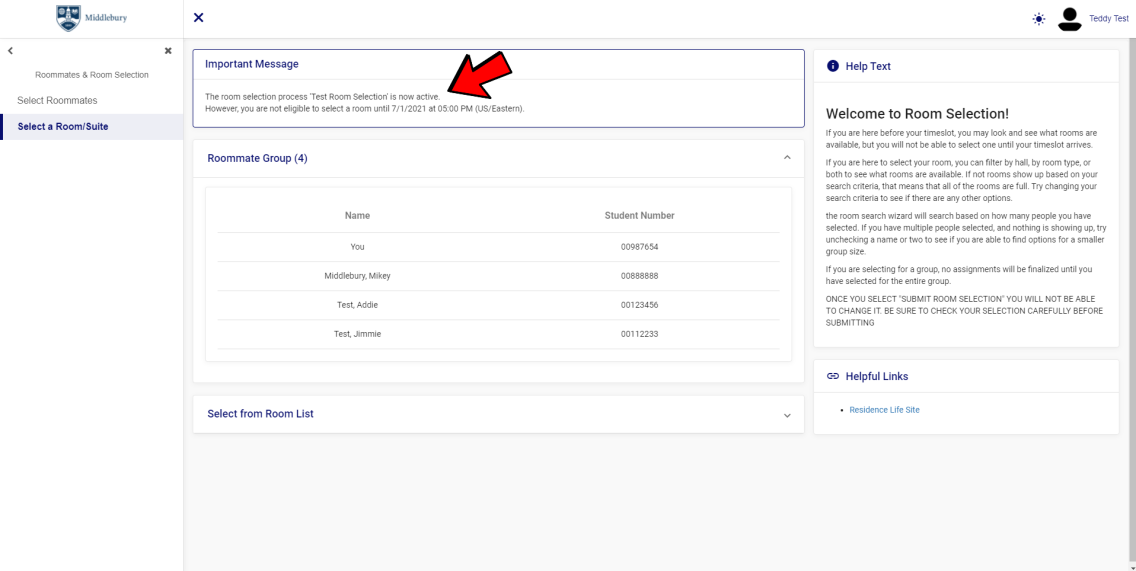Viewport: 1136px width, 571px height.
Task: Open the user avatar profile icon
Action: click(x=1070, y=18)
